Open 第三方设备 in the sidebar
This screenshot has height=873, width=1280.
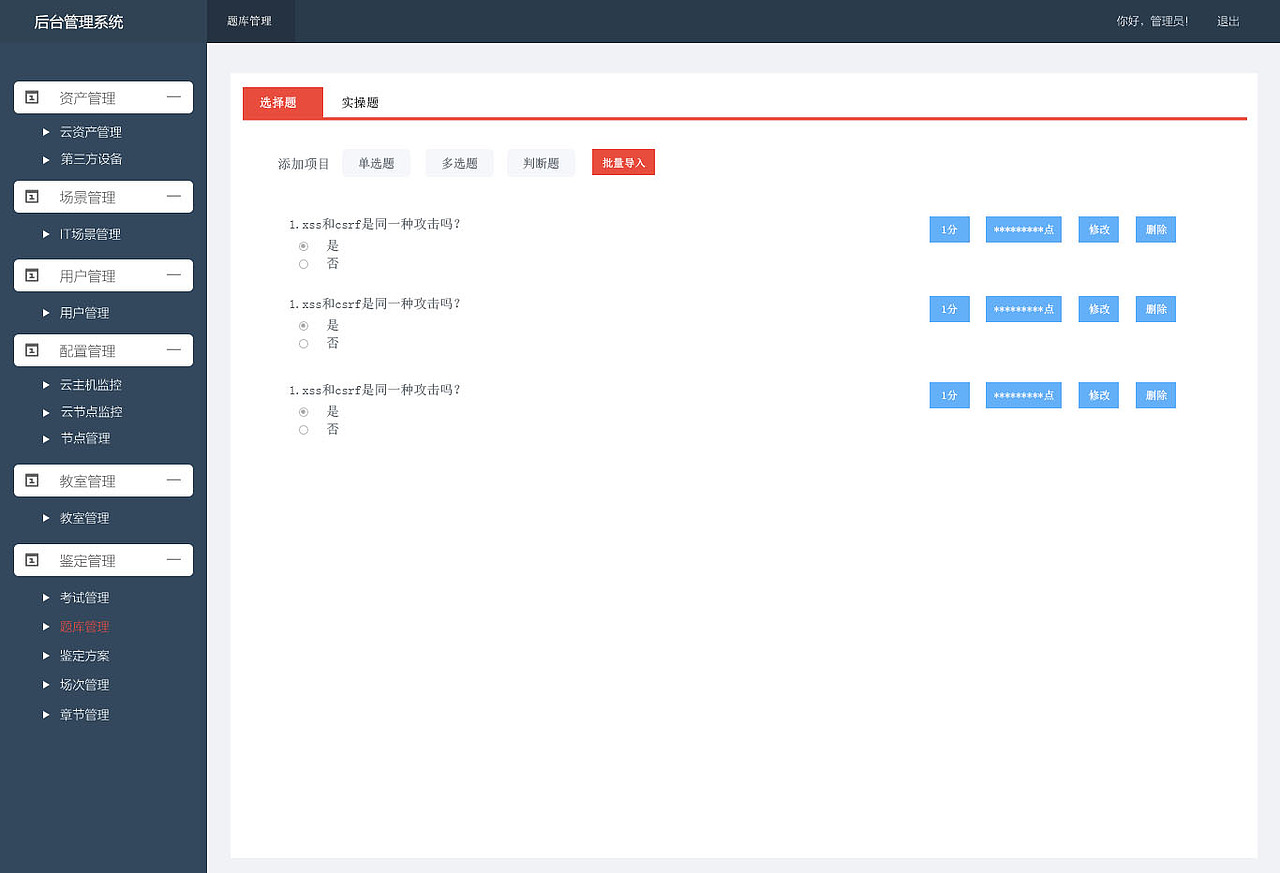pyautogui.click(x=91, y=159)
